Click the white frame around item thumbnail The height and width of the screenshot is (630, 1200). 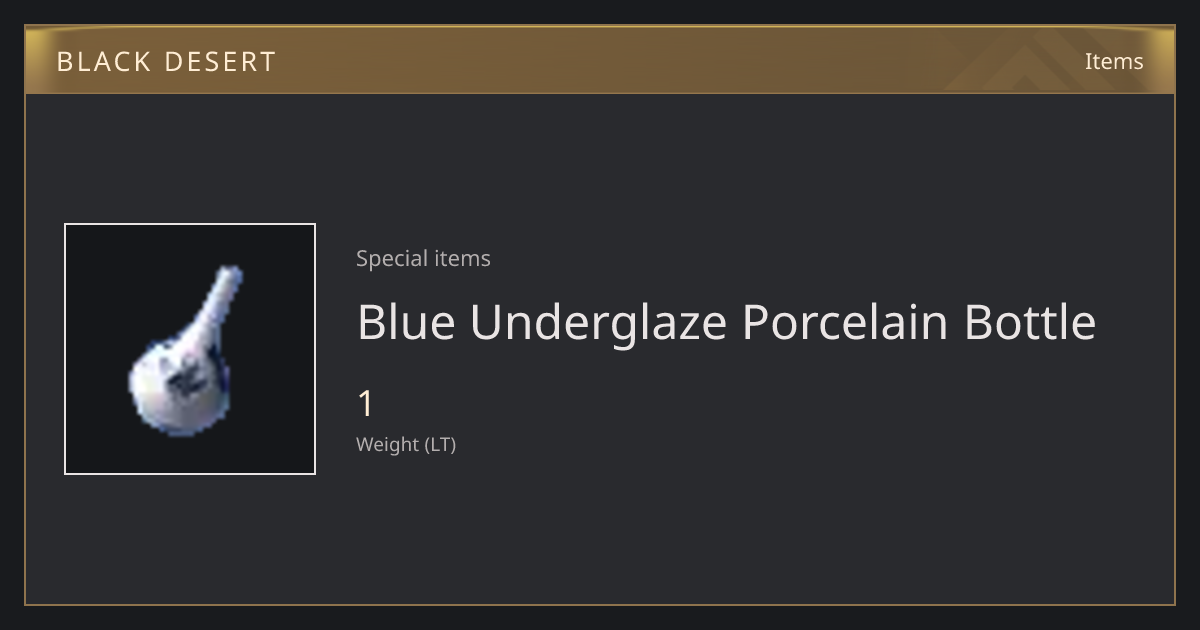tap(190, 224)
